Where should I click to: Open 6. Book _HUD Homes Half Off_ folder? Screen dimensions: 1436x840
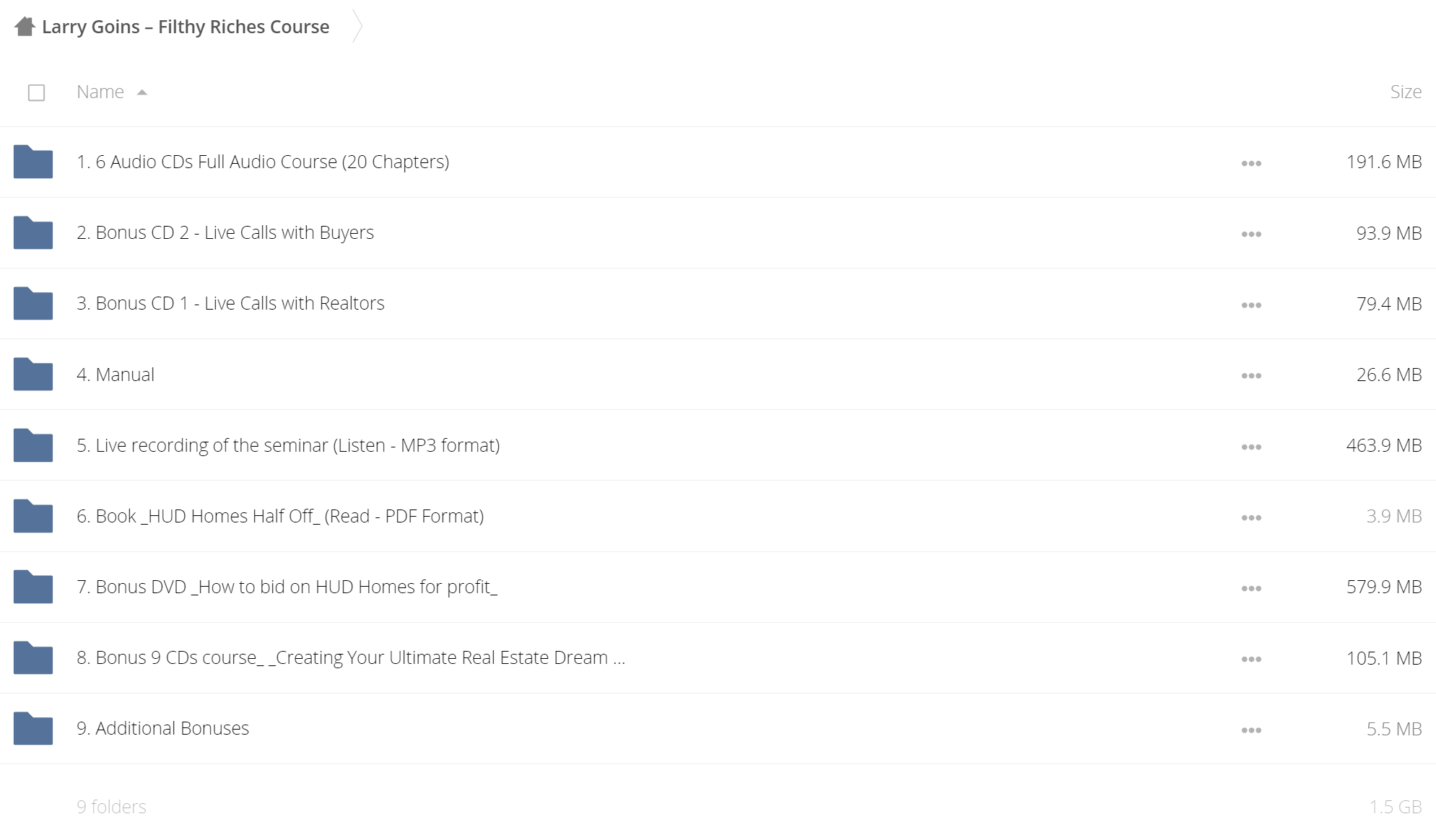pyautogui.click(x=280, y=516)
